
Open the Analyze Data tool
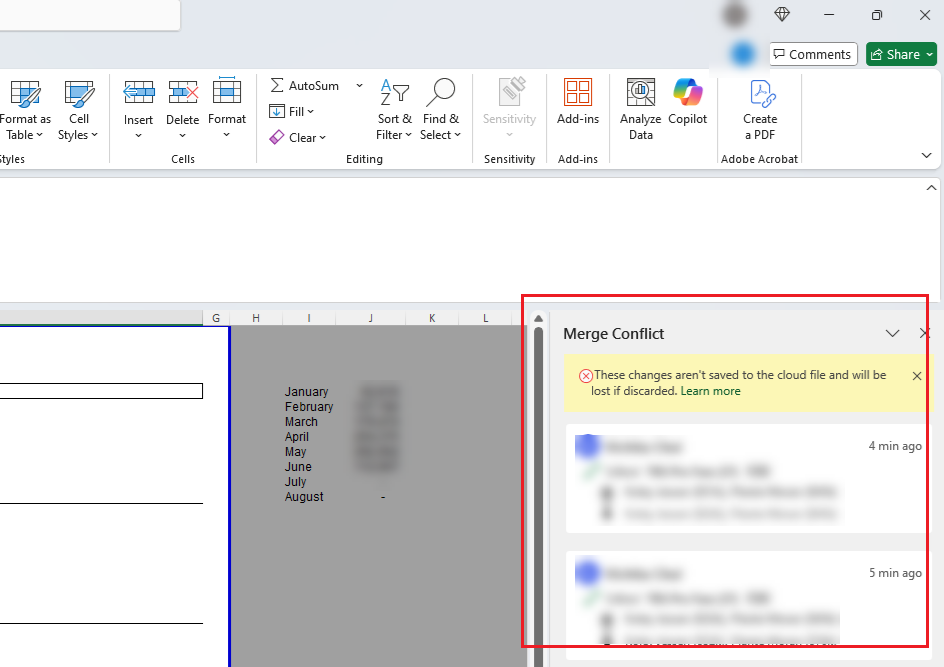tap(640, 108)
